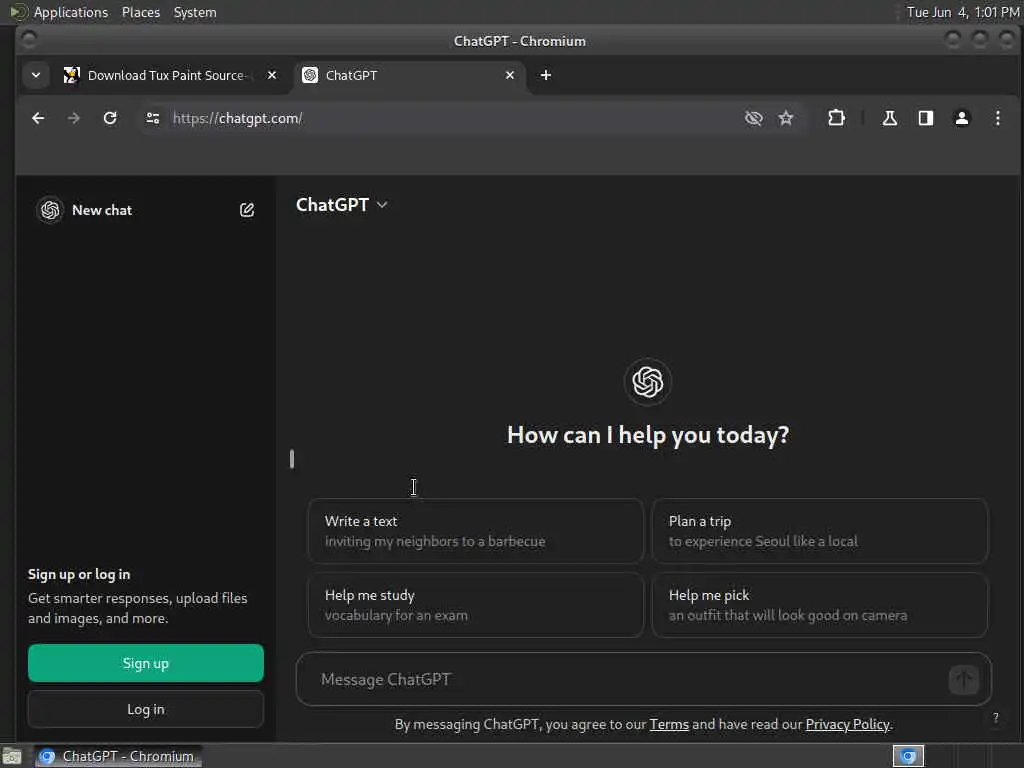Click the New chat label in sidebar
The width and height of the screenshot is (1024, 768).
tap(102, 210)
